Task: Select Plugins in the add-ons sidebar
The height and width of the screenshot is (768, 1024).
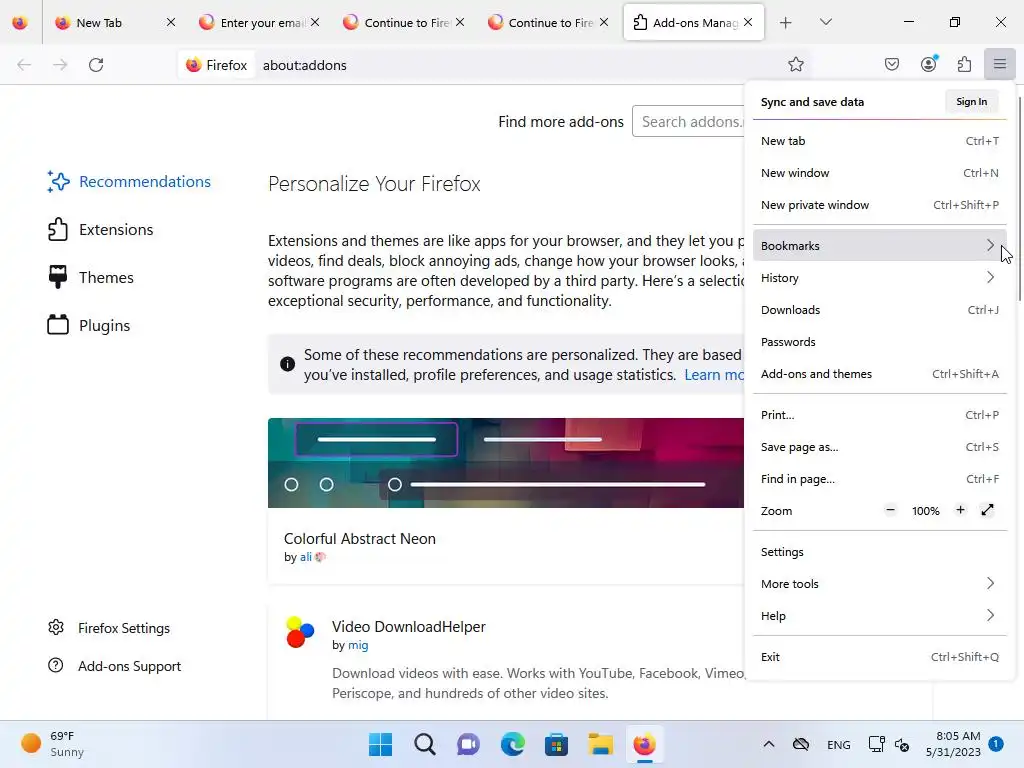Action: pyautogui.click(x=88, y=325)
